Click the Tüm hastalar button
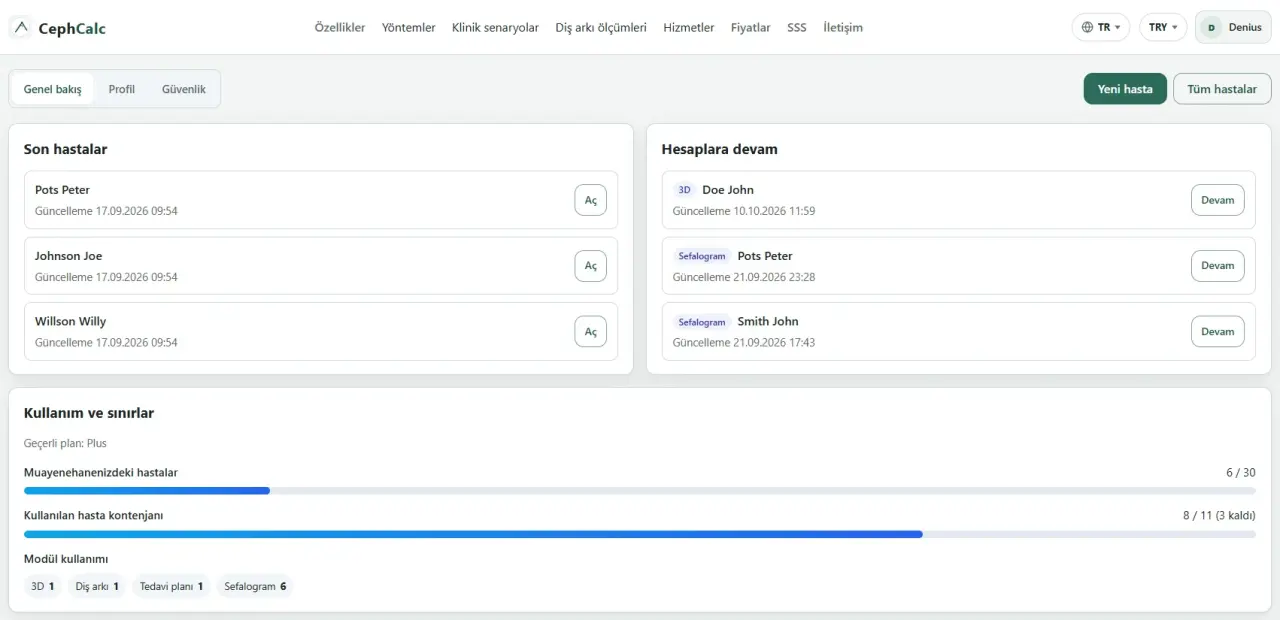Image resolution: width=1280 pixels, height=620 pixels. (1222, 89)
